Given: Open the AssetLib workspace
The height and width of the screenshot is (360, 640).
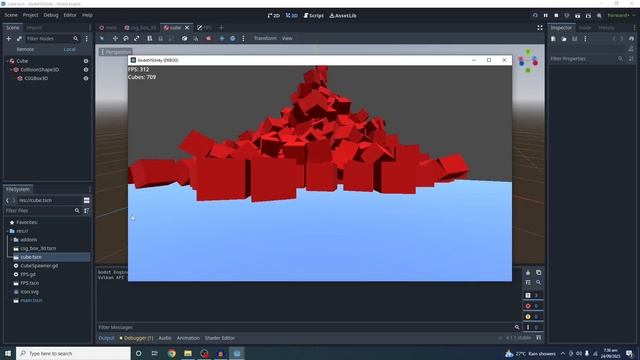Looking at the screenshot, I should tap(343, 16).
